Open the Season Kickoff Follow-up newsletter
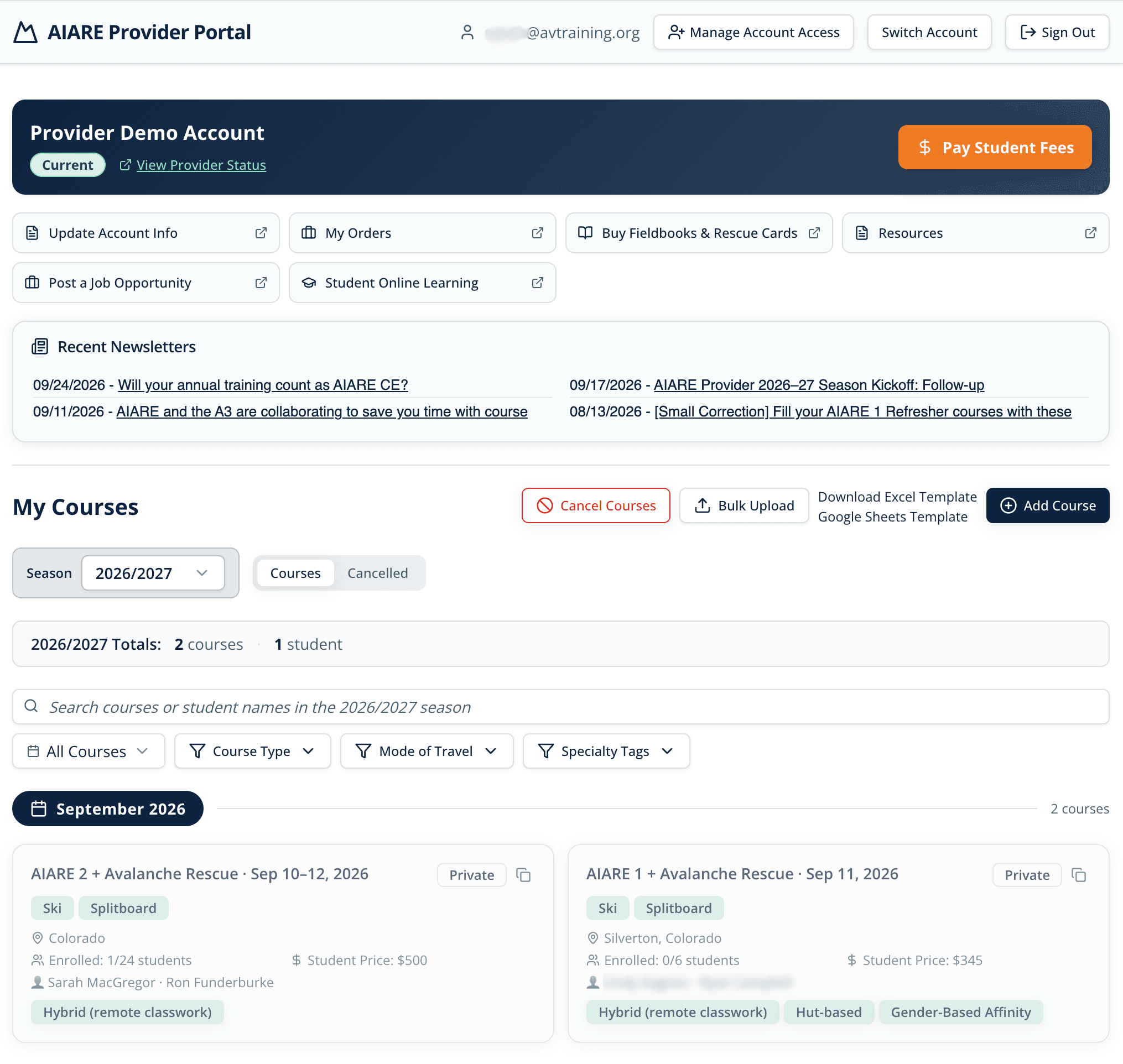The image size is (1123, 1064). click(819, 385)
